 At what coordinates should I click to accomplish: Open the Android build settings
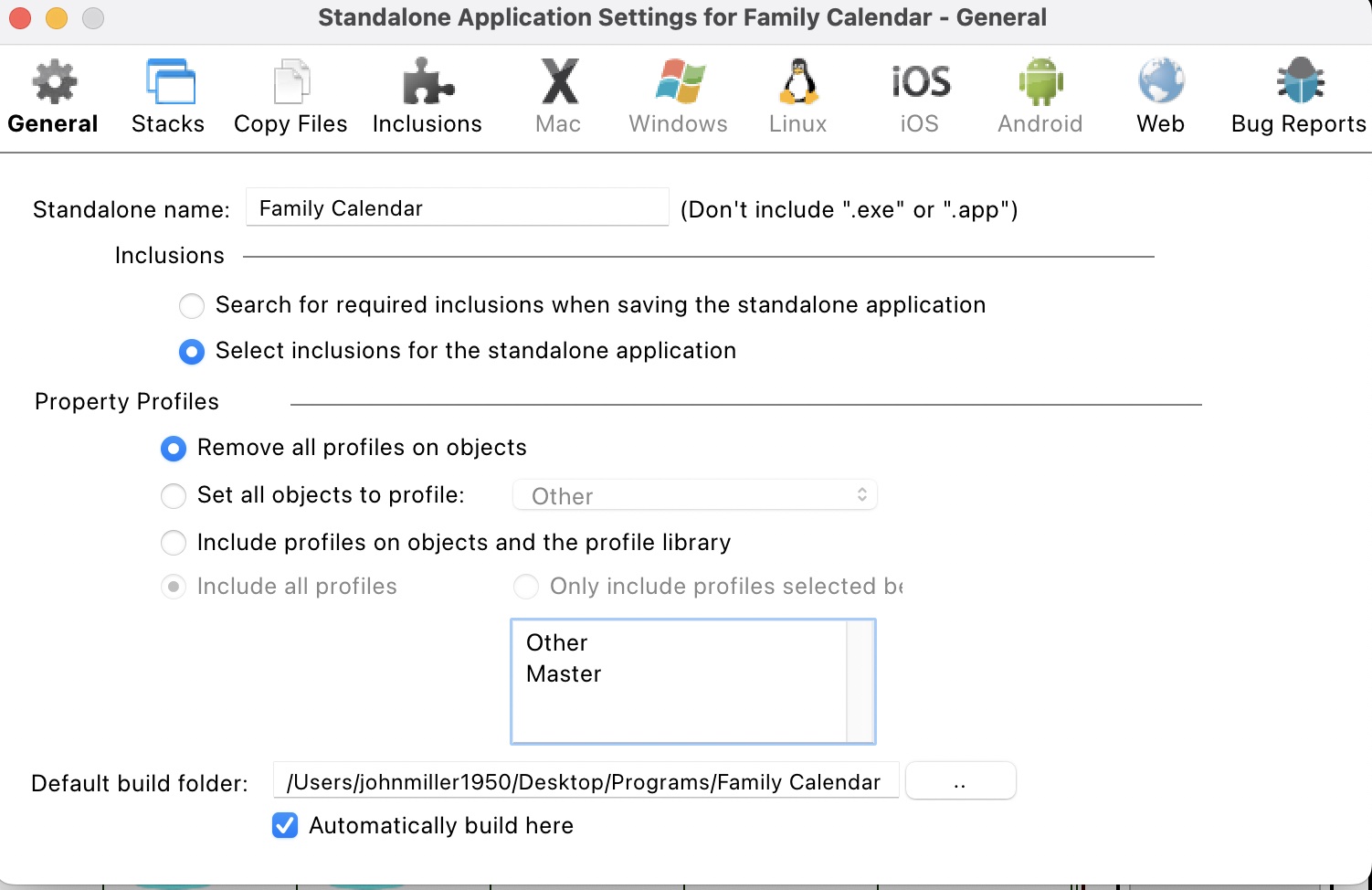coord(1040,97)
